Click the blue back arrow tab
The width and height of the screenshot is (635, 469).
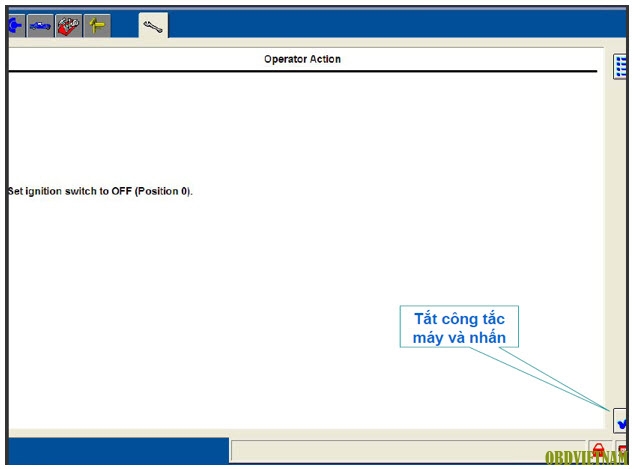[16, 26]
